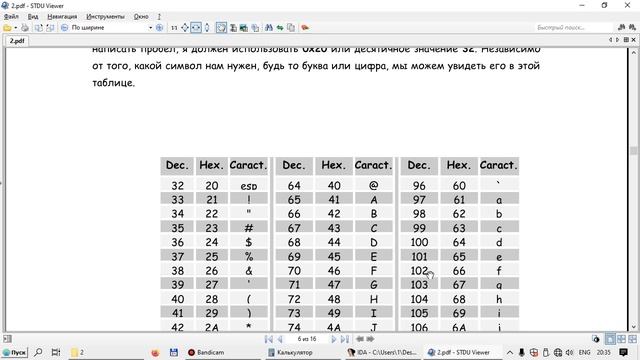Close the 2.pdf tab with X
Image resolution: width=640 pixels, height=360 pixels.
click(633, 40)
